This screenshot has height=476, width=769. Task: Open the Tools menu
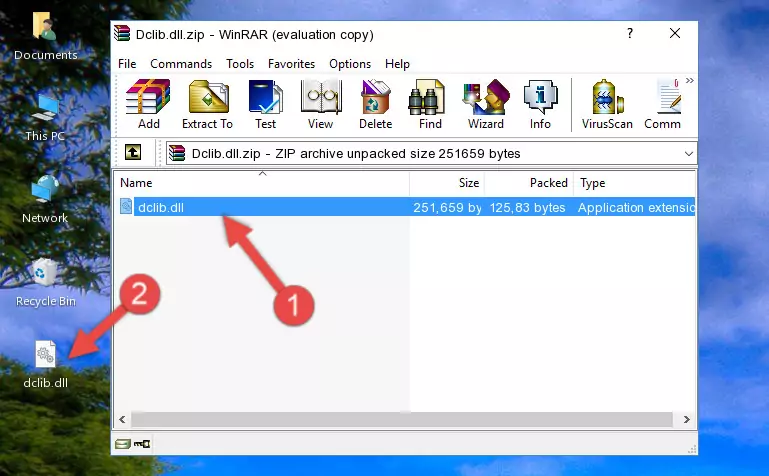[x=240, y=64]
